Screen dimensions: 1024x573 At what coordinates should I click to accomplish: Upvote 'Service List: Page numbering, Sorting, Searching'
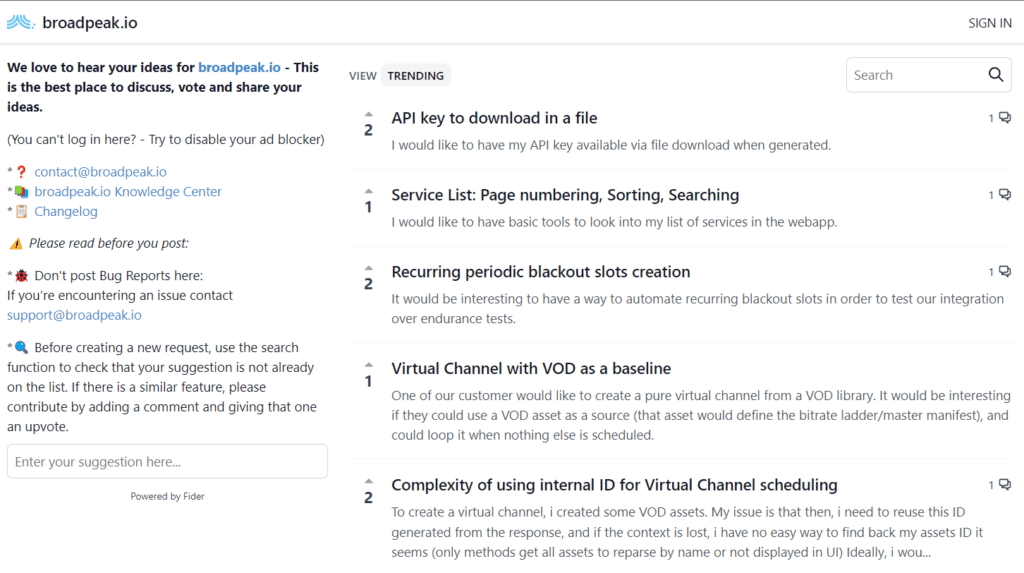click(368, 191)
